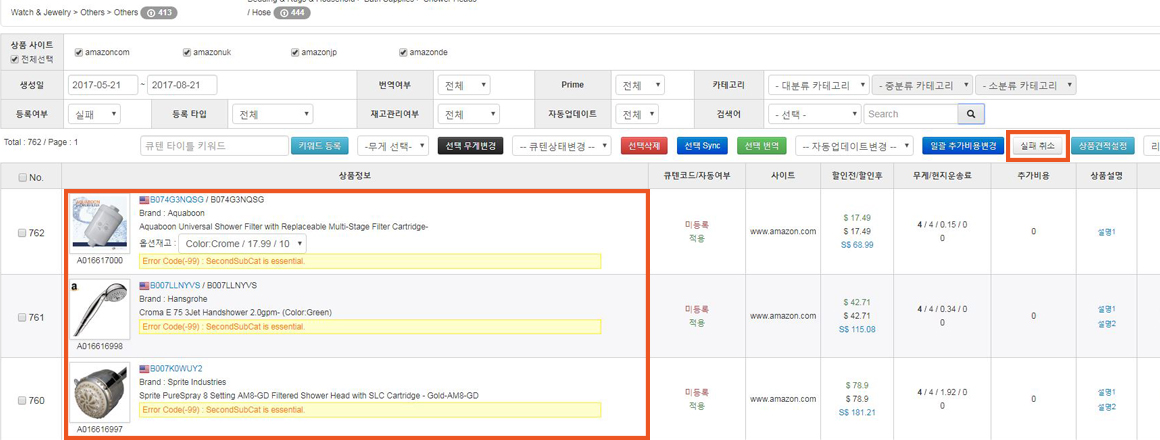
Task: Open 설명2 link in row 761
Action: pyautogui.click(x=1106, y=324)
